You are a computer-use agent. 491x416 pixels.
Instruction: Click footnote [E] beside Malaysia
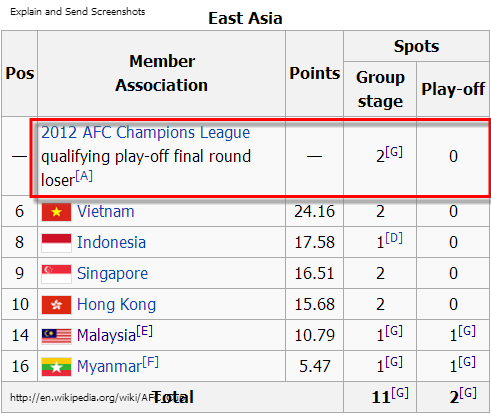(x=144, y=331)
